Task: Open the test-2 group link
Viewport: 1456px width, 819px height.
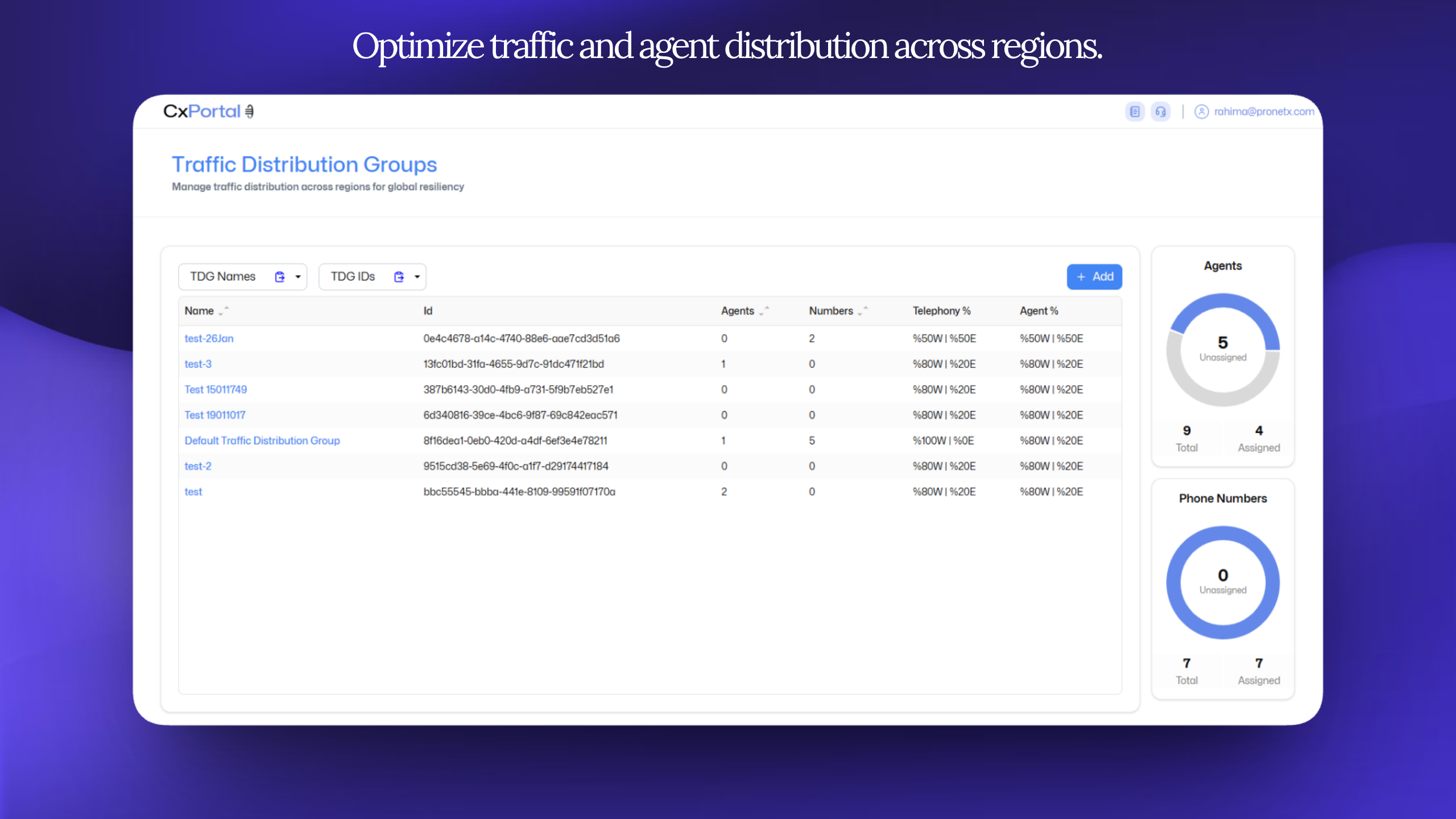Action: pyautogui.click(x=197, y=466)
